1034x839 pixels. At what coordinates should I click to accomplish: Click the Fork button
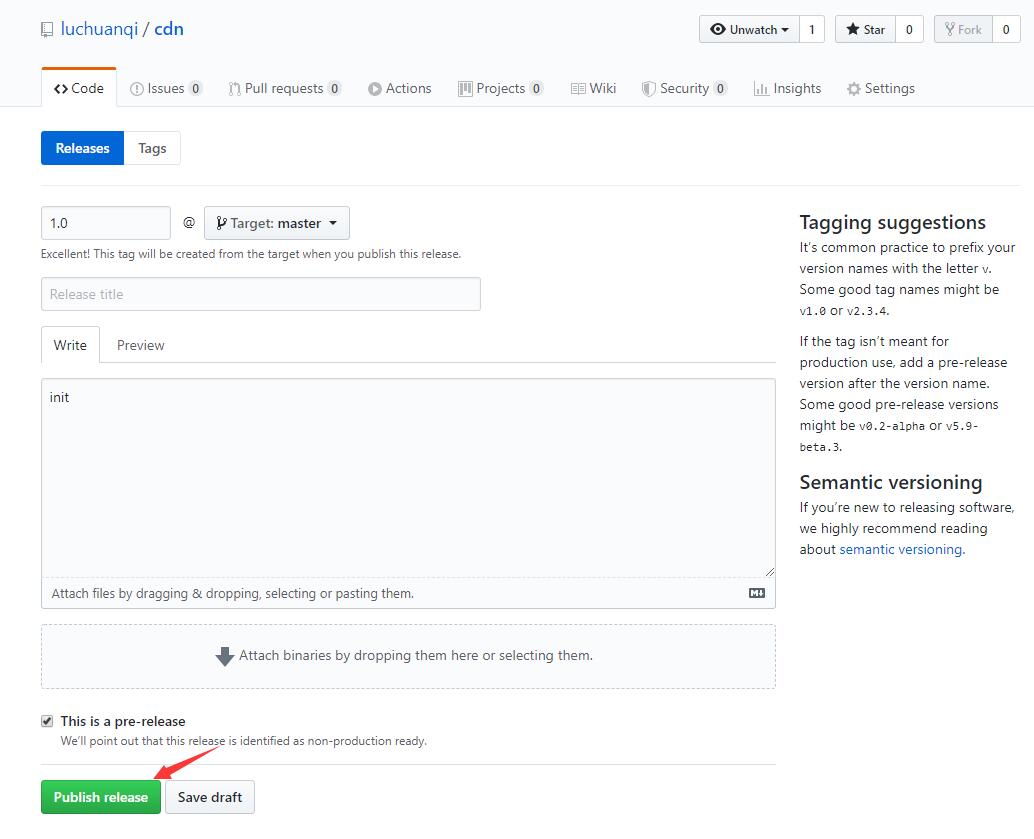(x=963, y=29)
